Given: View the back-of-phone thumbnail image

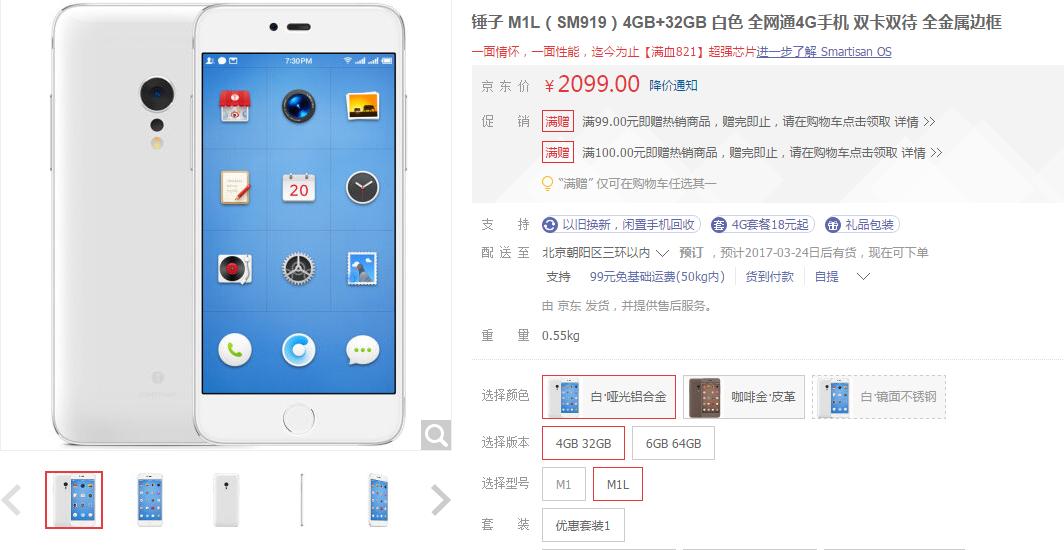Looking at the screenshot, I should pos(226,500).
